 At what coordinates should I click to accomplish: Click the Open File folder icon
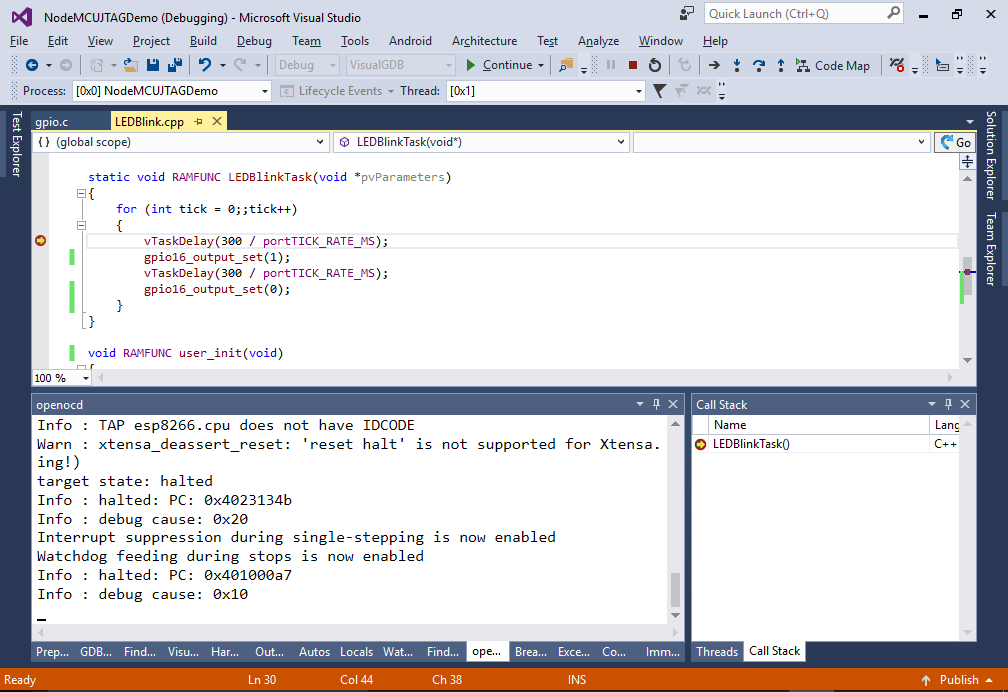(131, 65)
